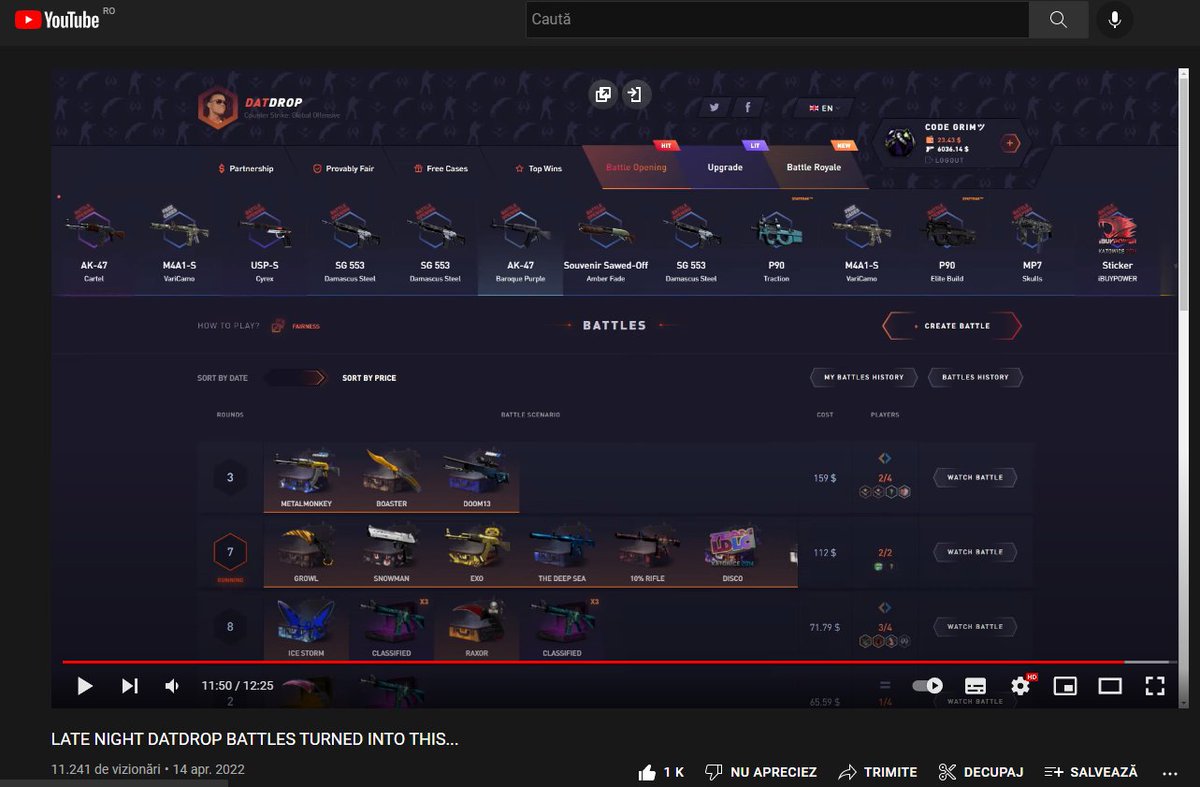Screen dimensions: 1200x787
Task: Select the USP-S Cyrex drop item
Action: (265, 246)
